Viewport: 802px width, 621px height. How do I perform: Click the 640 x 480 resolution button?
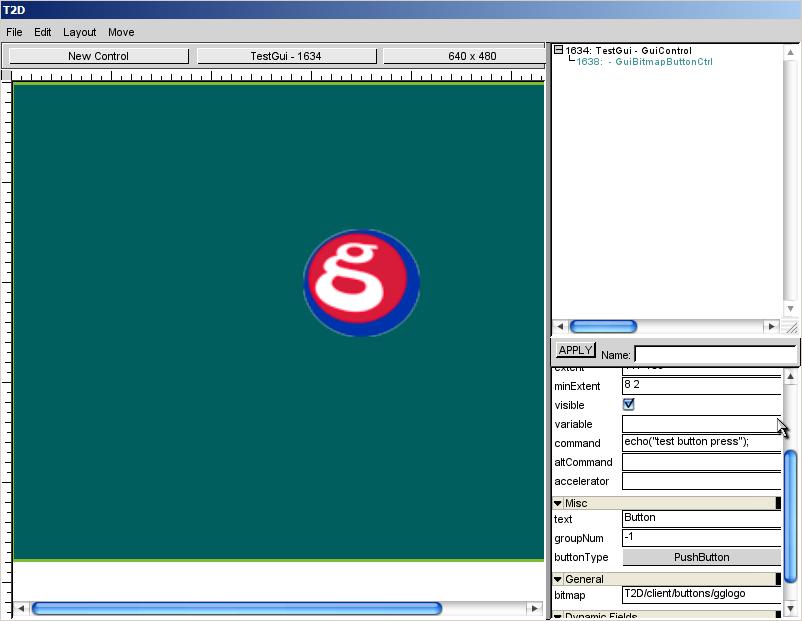464,56
